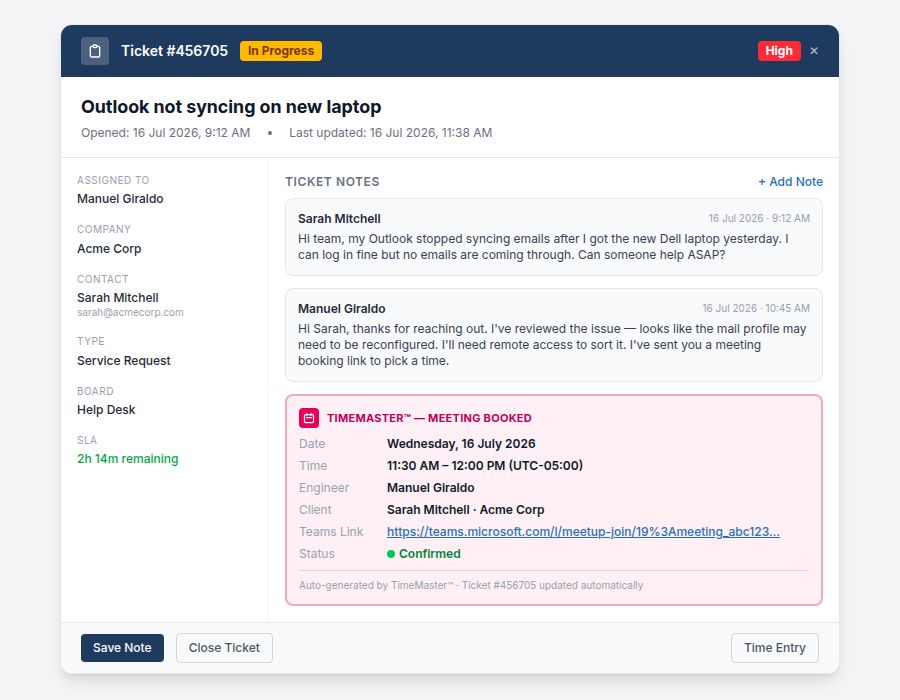
Task: Open Time Entry
Action: [775, 648]
